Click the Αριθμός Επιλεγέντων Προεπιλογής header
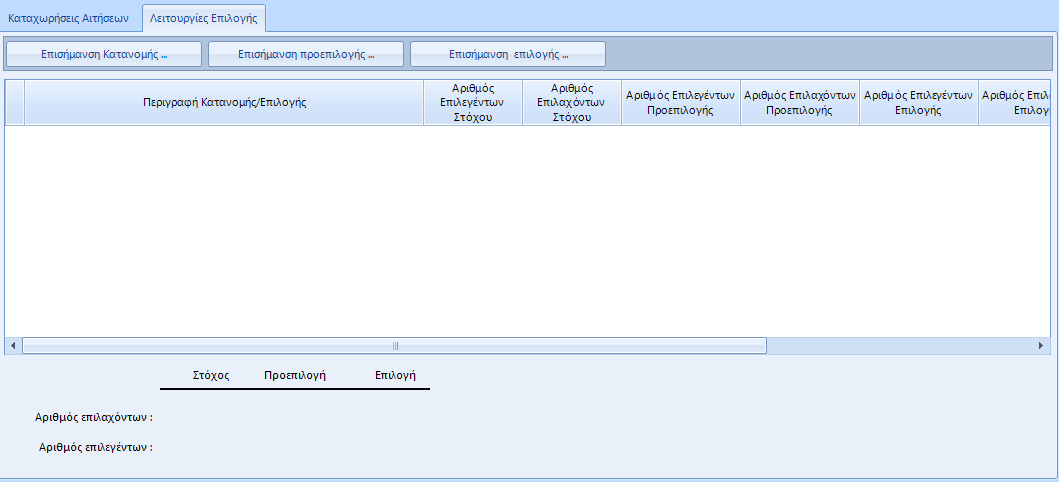This screenshot has height=482, width=1059. pyautogui.click(x=680, y=102)
